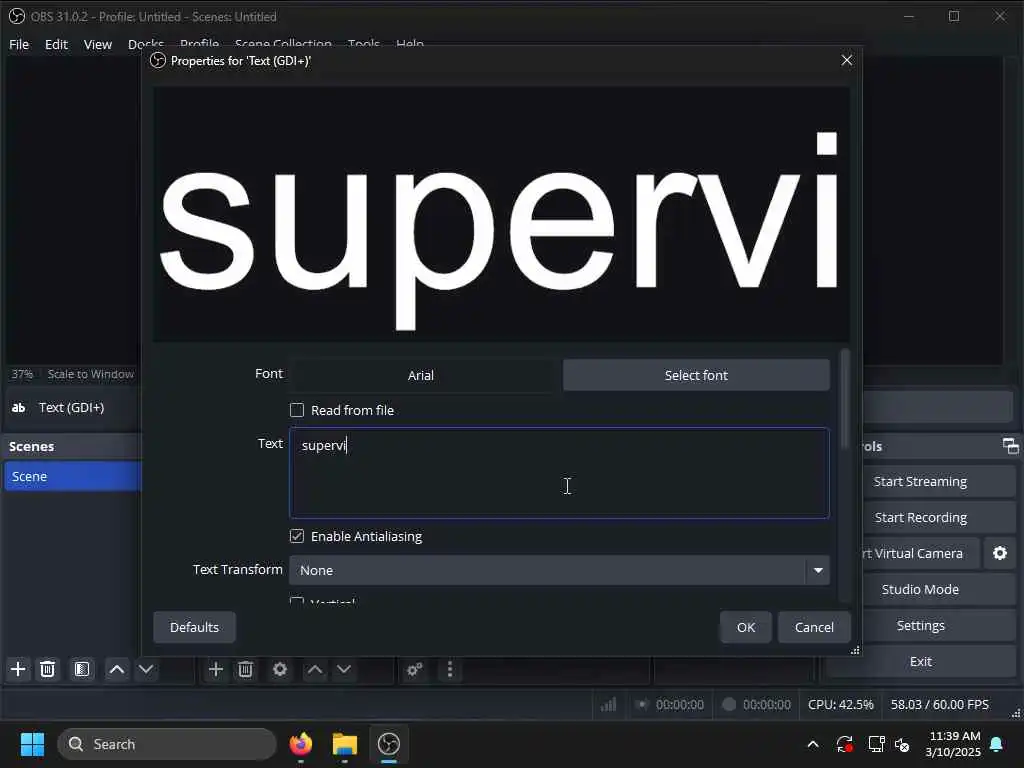Click the supervi text preview area
This screenshot has height=768, width=1024.
(x=502, y=214)
